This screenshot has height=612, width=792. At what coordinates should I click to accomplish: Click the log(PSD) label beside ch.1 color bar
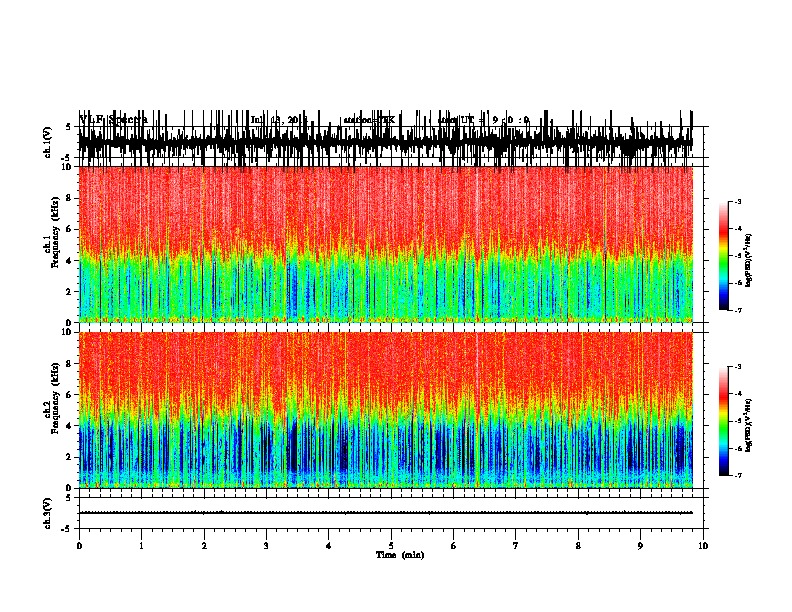click(749, 261)
